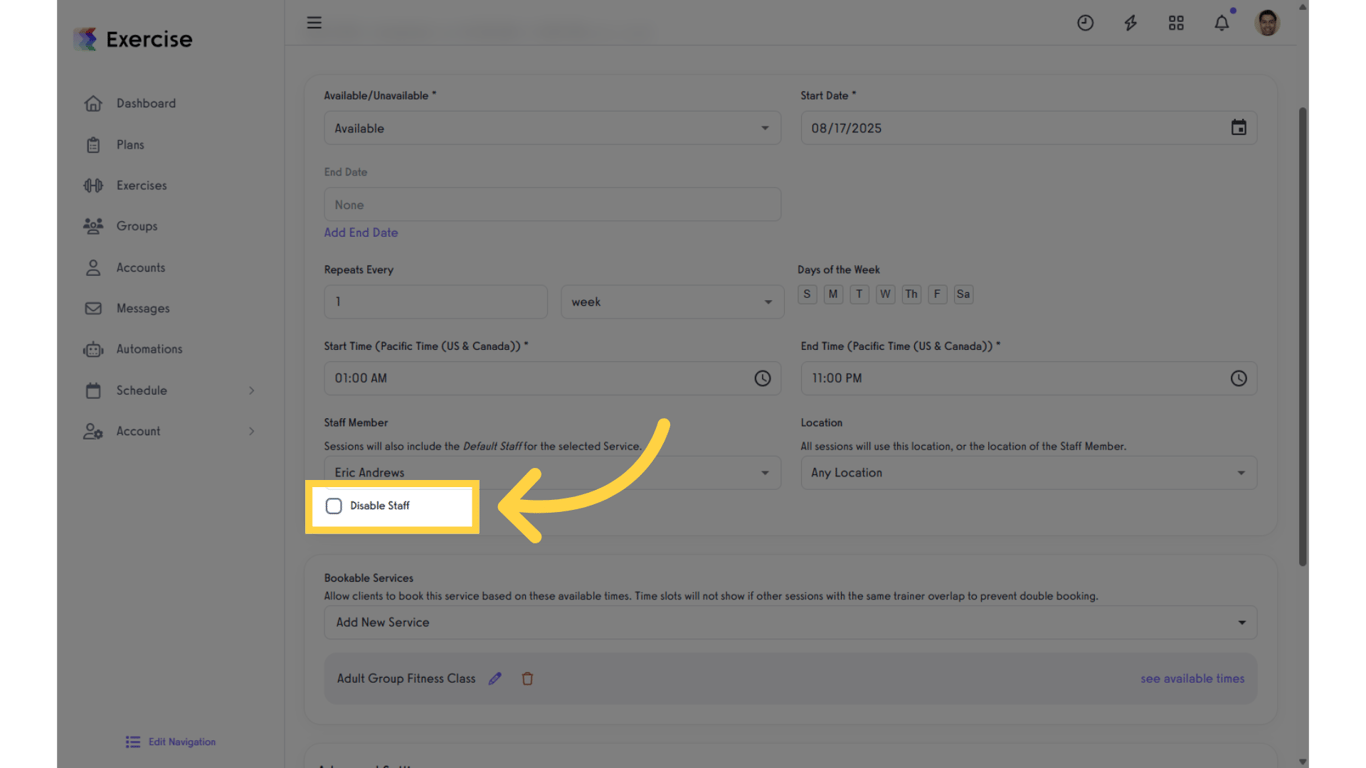Open the lightning bolt quick actions
The width and height of the screenshot is (1366, 768).
coord(1130,23)
